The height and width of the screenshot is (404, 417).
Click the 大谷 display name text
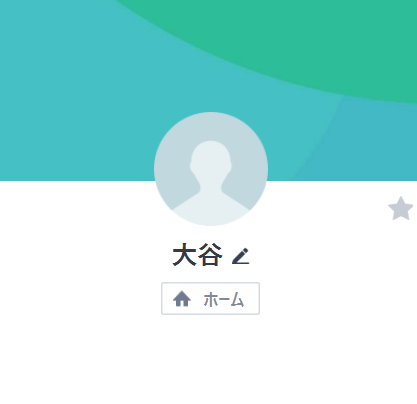pyautogui.click(x=197, y=255)
